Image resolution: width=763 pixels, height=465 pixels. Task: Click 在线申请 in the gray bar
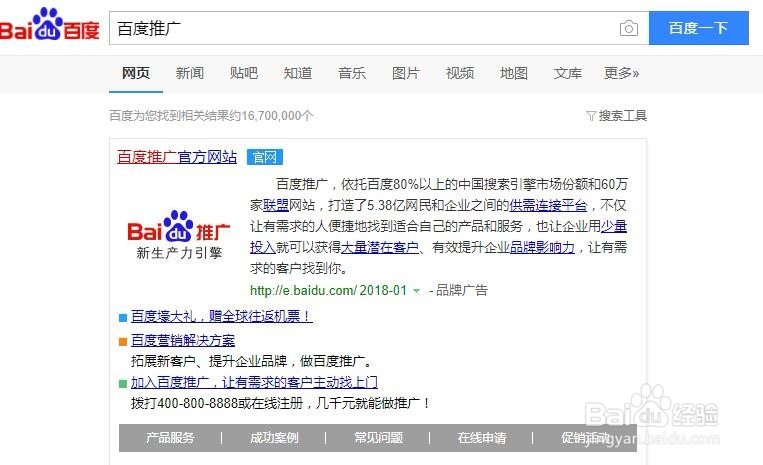(x=482, y=438)
